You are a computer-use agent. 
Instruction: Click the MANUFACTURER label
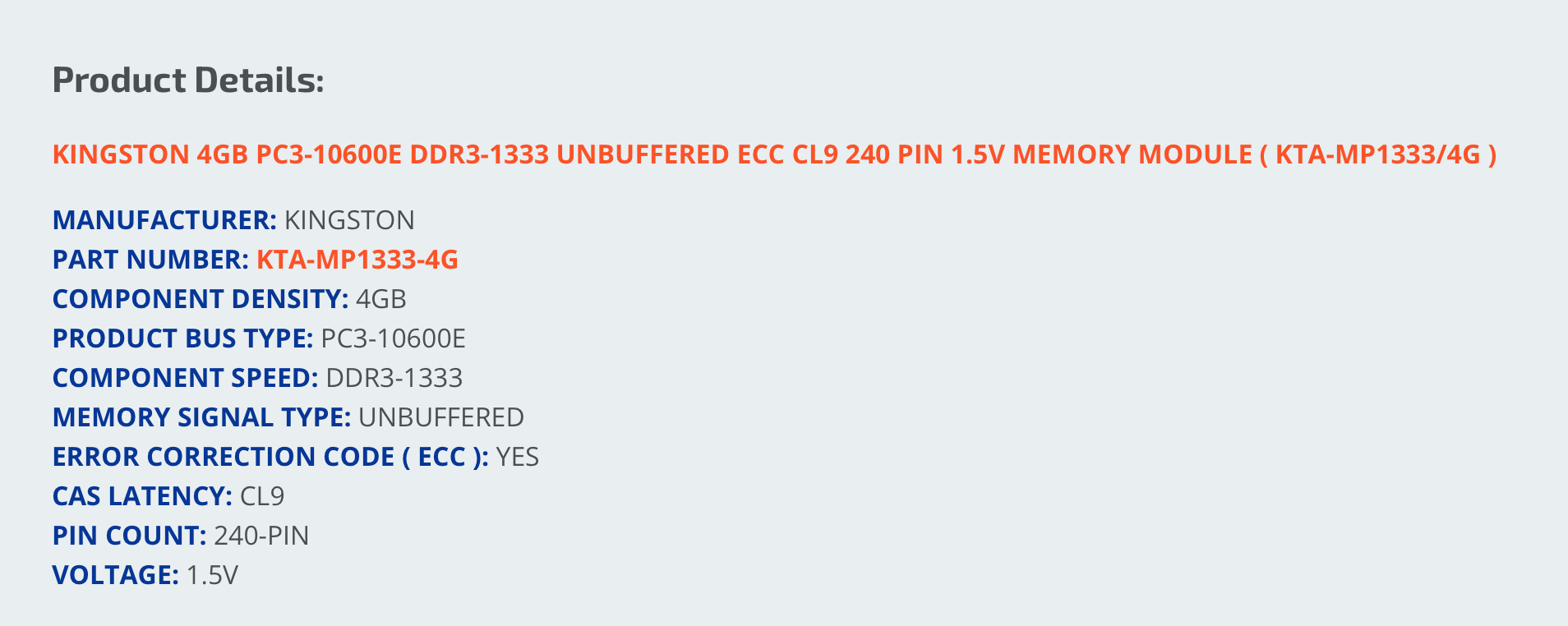click(x=164, y=220)
